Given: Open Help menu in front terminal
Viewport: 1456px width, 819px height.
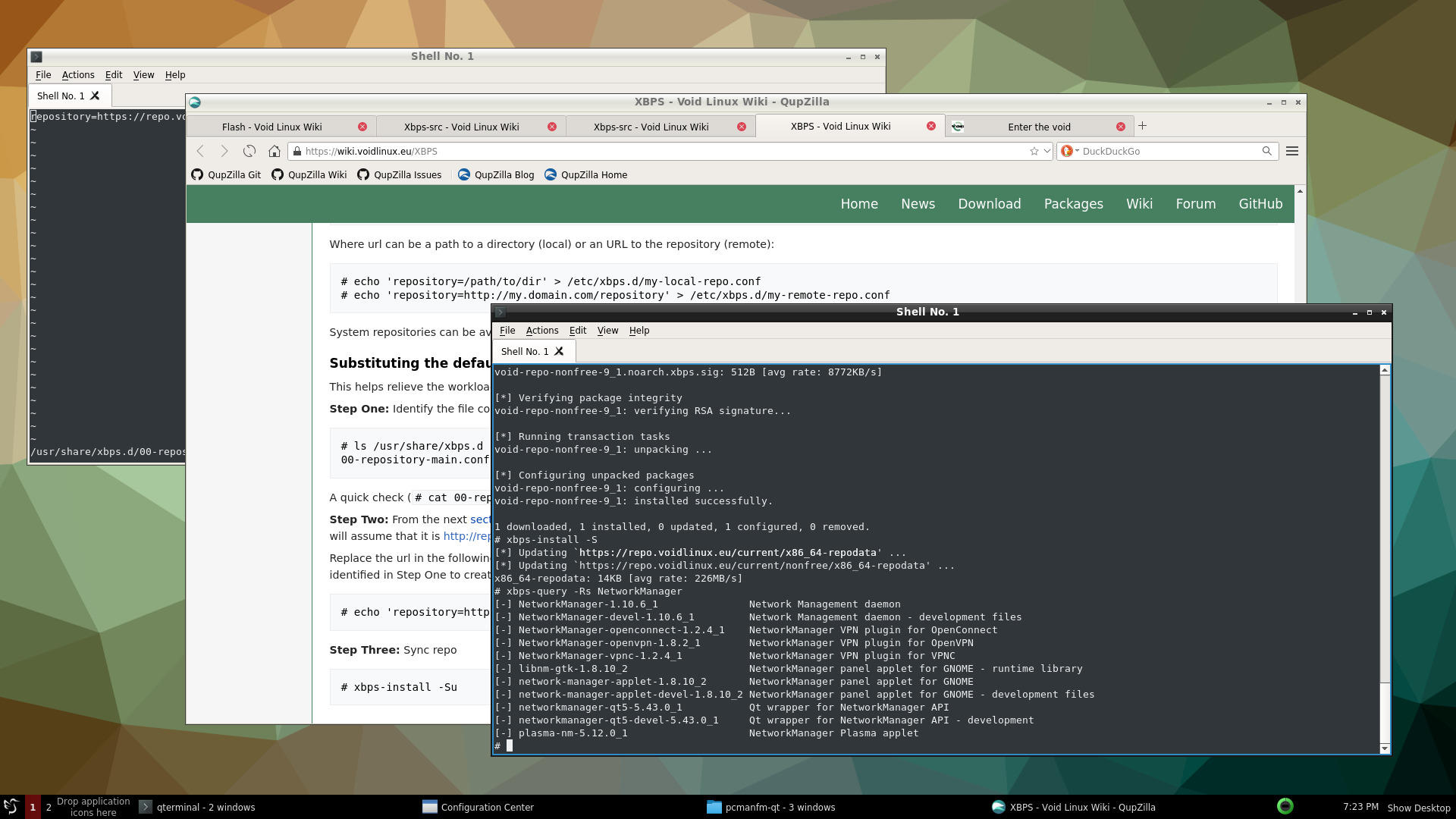Looking at the screenshot, I should pyautogui.click(x=639, y=331).
